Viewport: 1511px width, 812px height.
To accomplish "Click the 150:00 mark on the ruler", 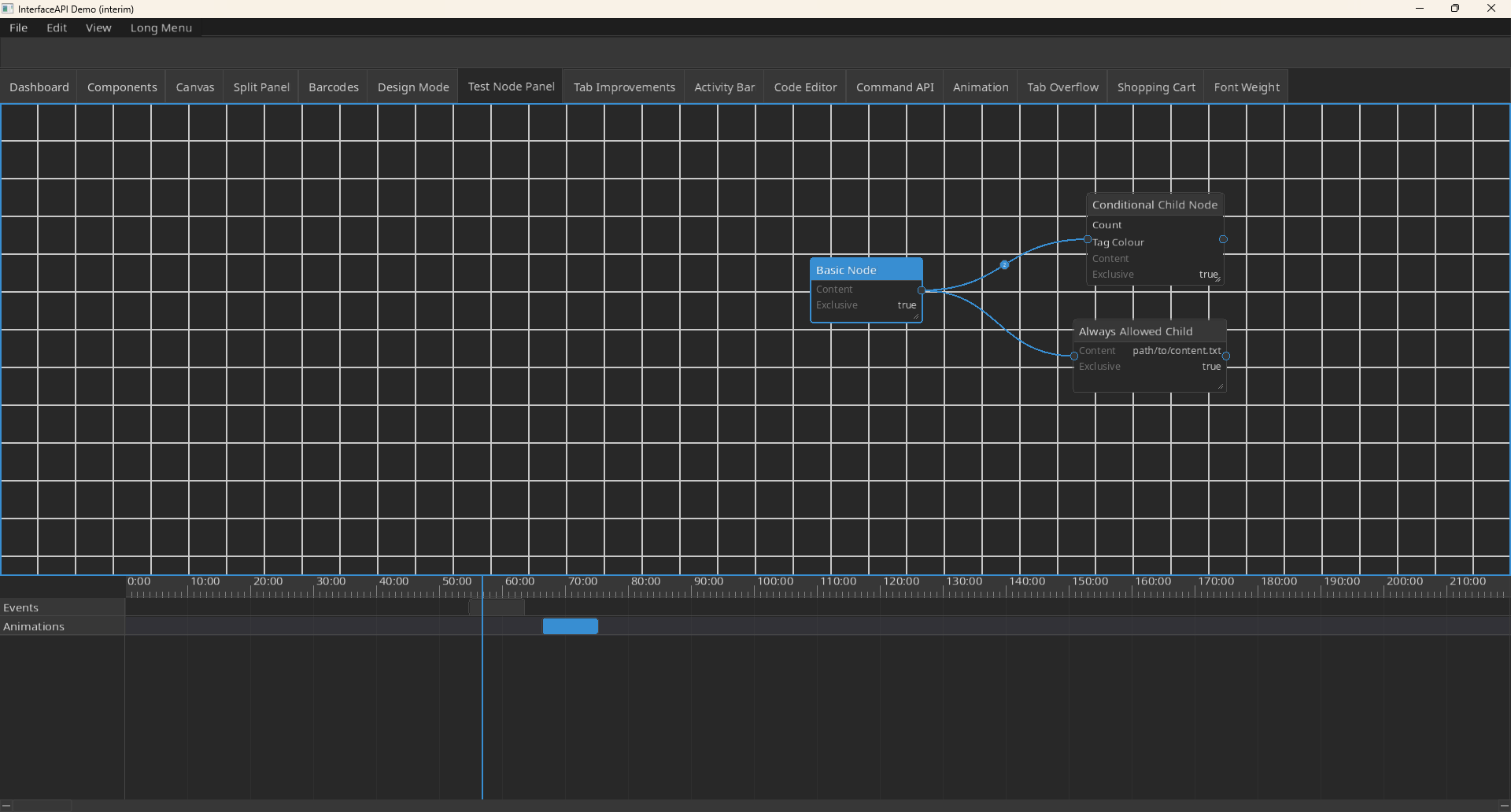I will click(x=1090, y=581).
